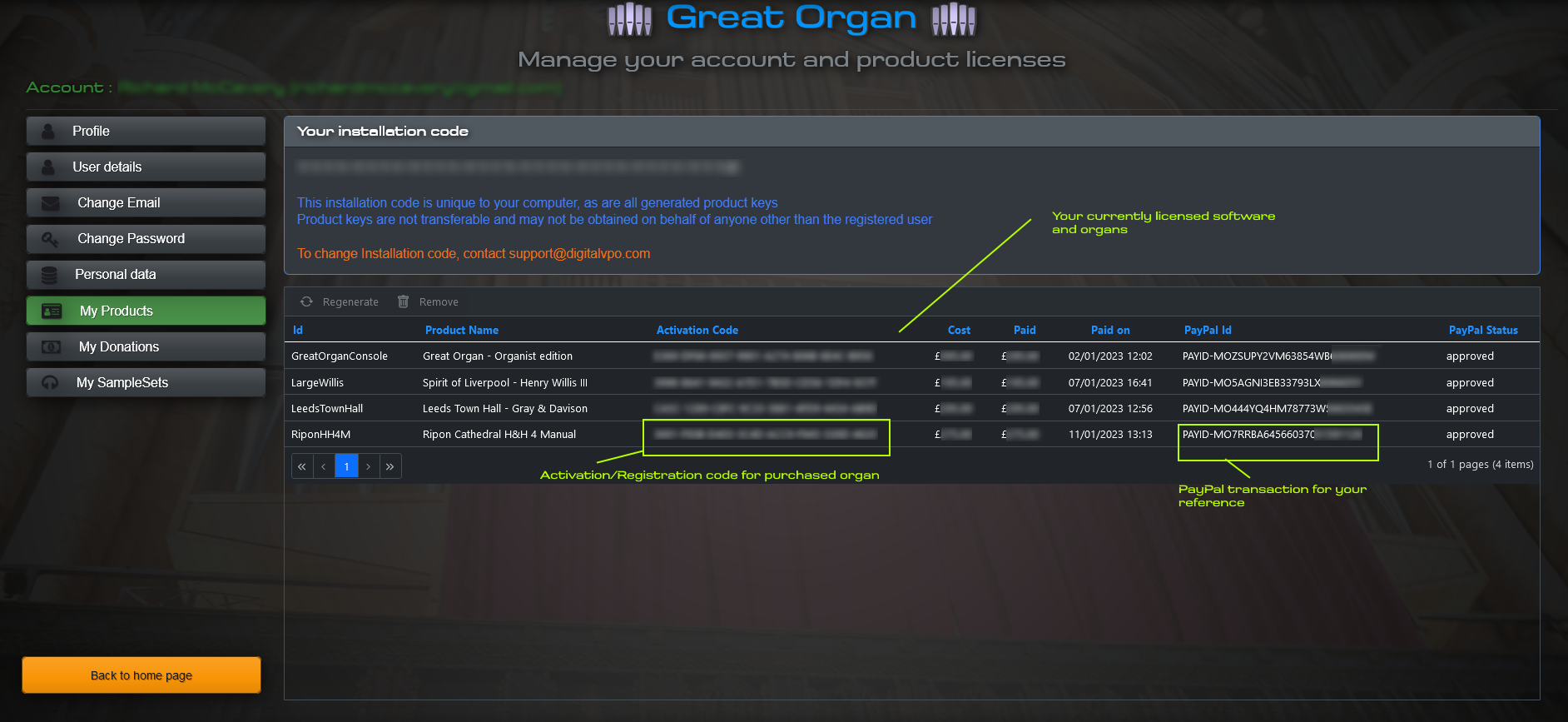Click the key icon for Change Password

point(50,239)
